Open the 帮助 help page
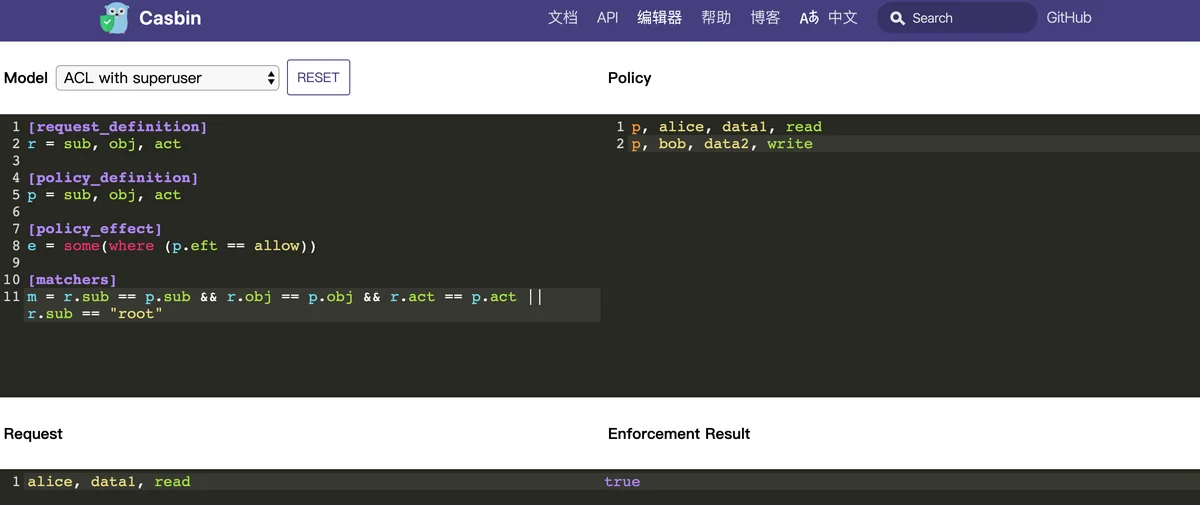Viewport: 1200px width, 505px height. 716,18
